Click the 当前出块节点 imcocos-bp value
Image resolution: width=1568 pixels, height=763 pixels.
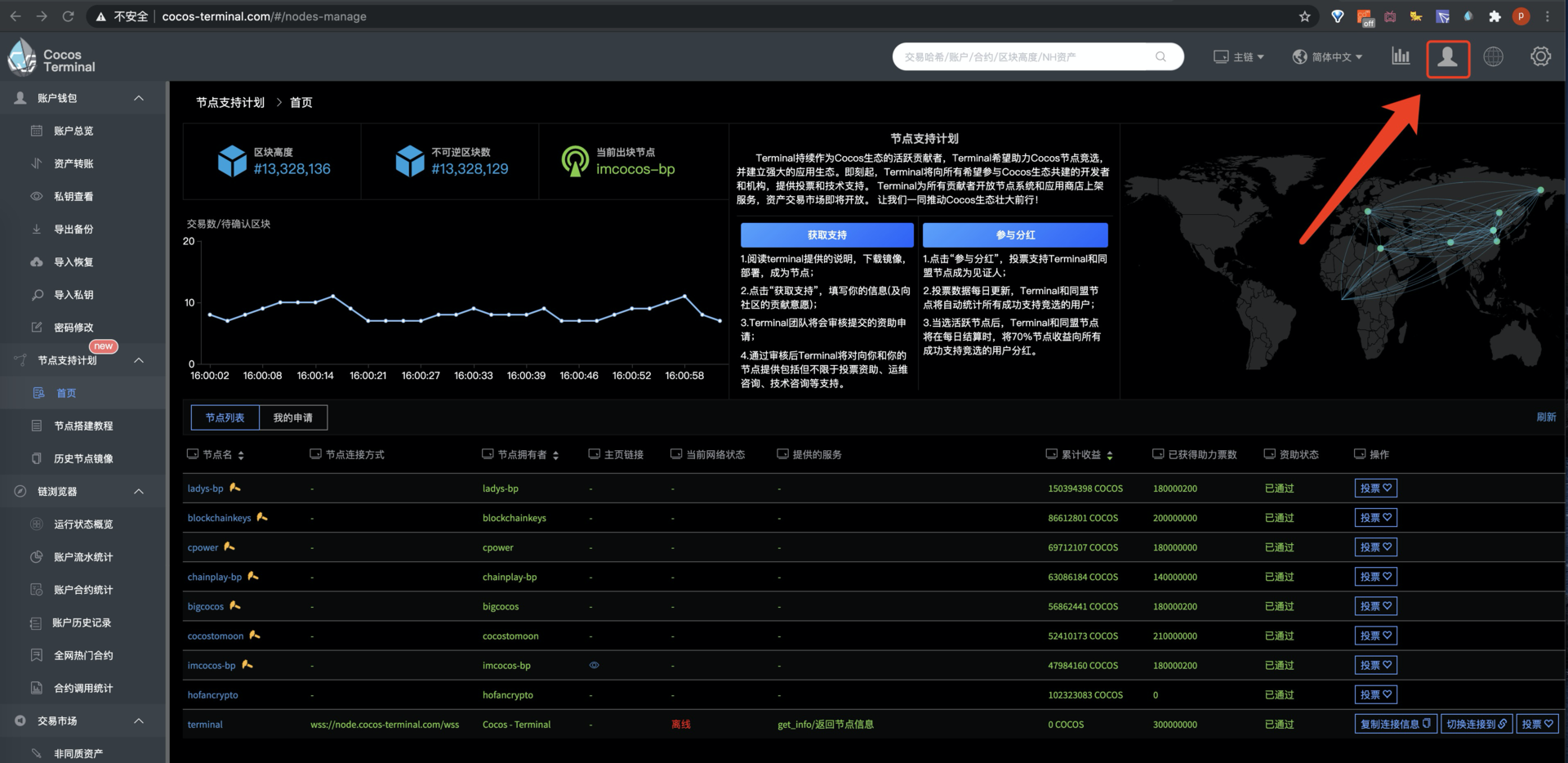pyautogui.click(x=635, y=169)
